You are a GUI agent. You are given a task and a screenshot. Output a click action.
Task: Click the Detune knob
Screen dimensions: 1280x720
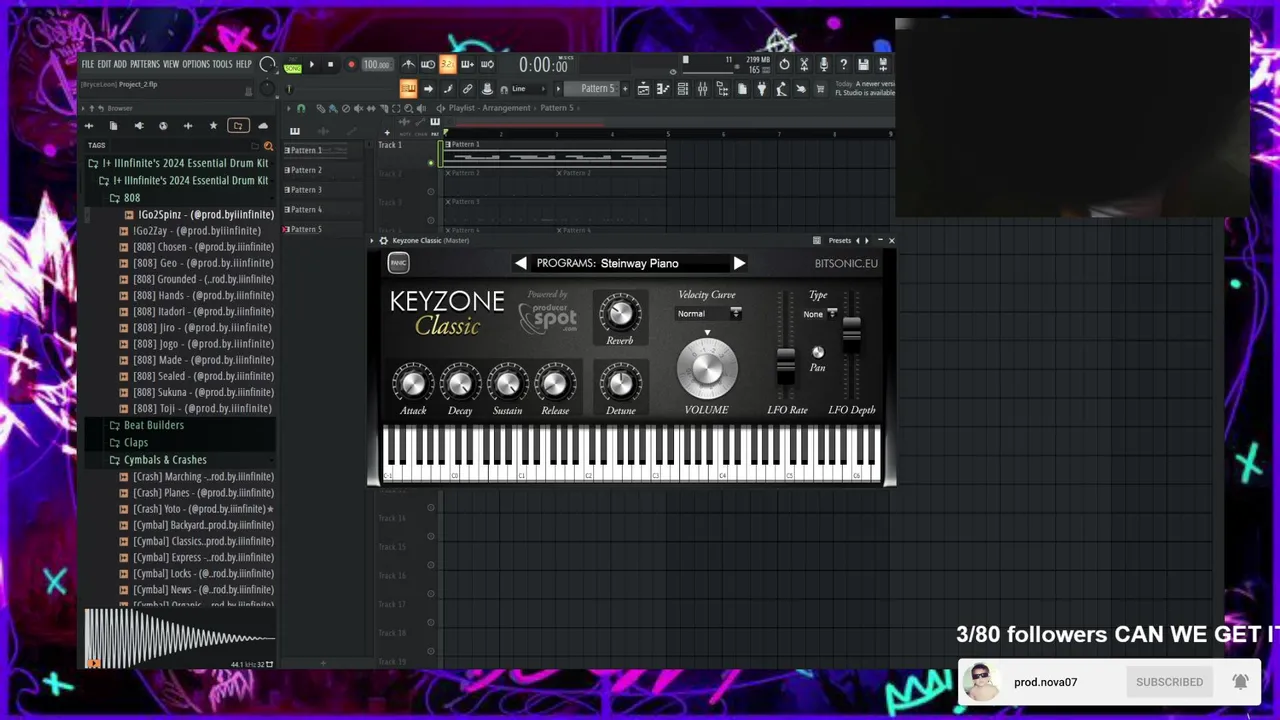[620, 383]
